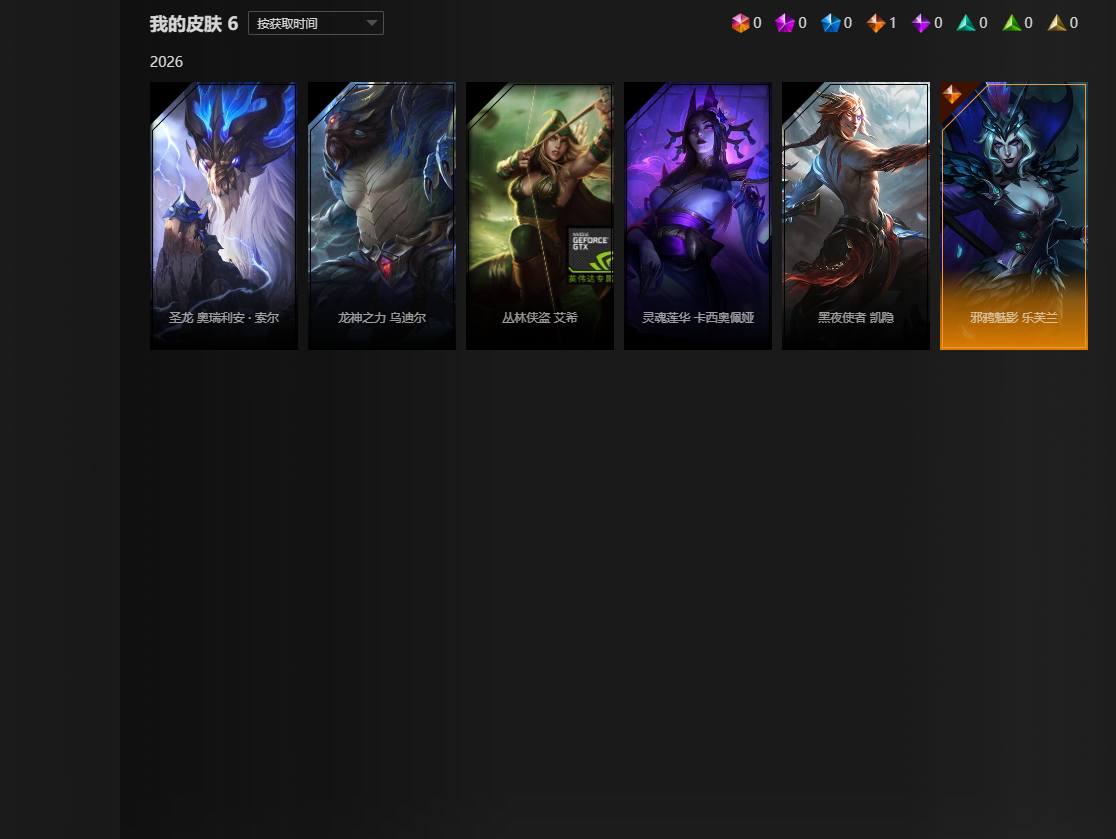
Task: Click the orange gem icon showing 1
Action: [x=875, y=23]
